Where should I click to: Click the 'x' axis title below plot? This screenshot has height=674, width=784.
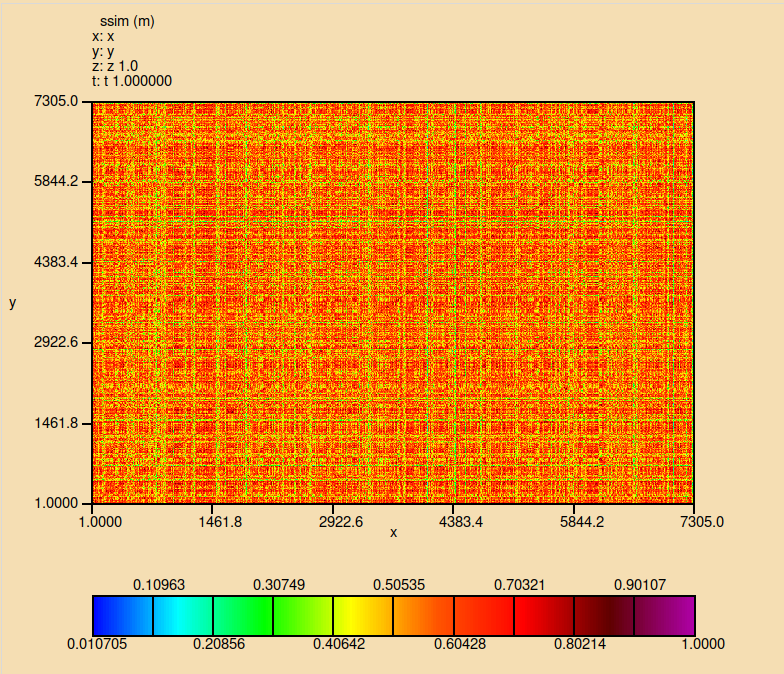pyautogui.click(x=393, y=533)
